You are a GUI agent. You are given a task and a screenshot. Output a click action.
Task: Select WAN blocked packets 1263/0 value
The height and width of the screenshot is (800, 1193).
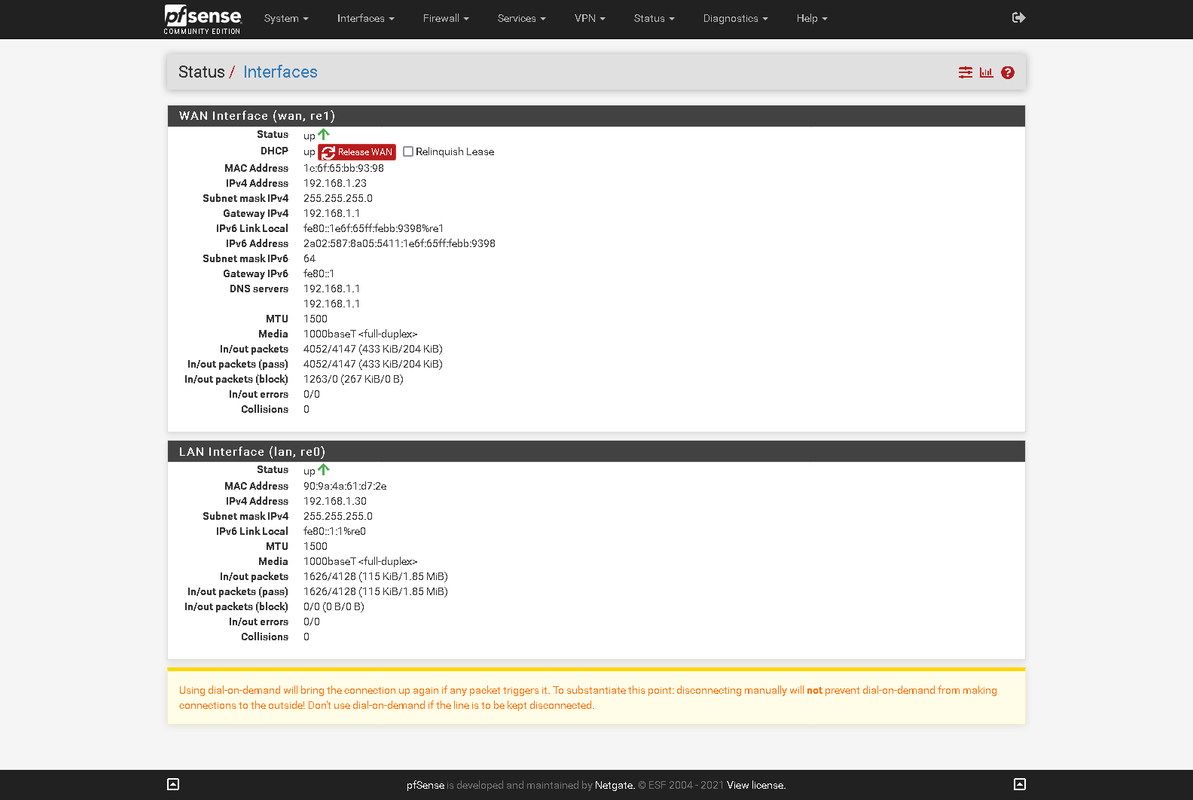point(353,379)
